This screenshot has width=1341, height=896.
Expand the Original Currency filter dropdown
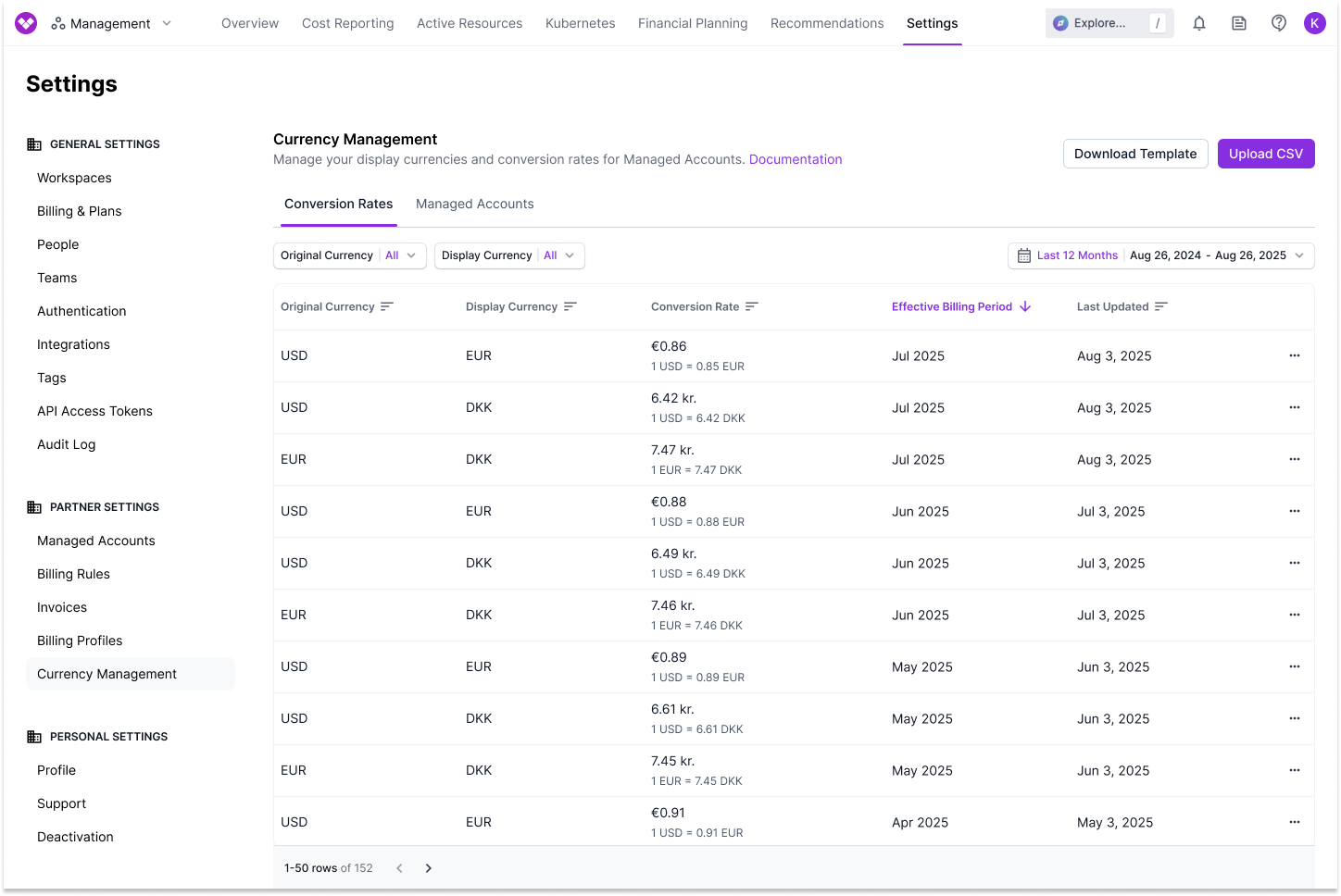(349, 255)
